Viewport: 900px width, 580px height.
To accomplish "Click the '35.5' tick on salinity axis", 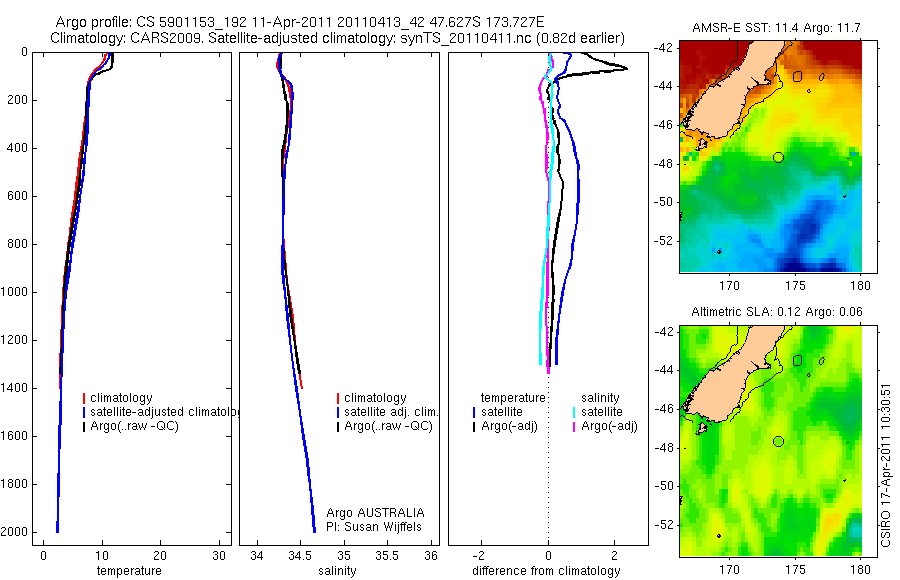I will pos(386,556).
